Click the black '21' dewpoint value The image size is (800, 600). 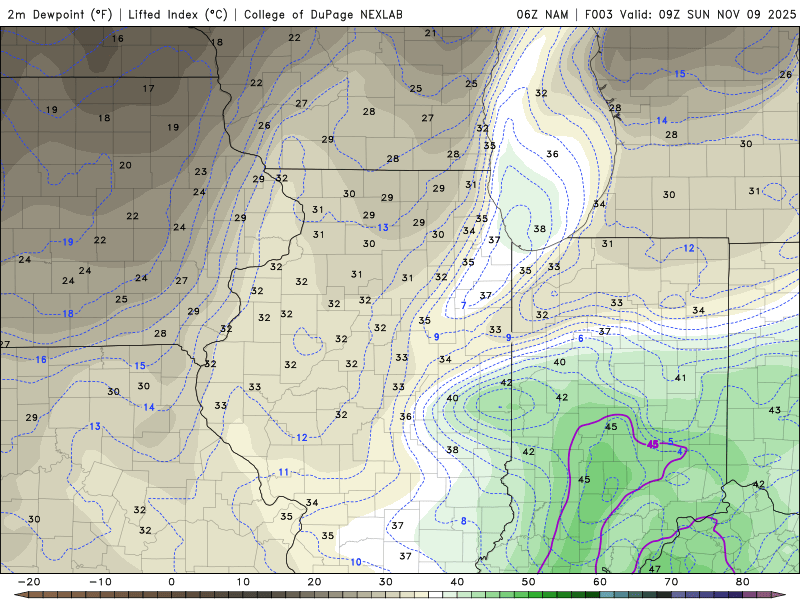tap(431, 33)
